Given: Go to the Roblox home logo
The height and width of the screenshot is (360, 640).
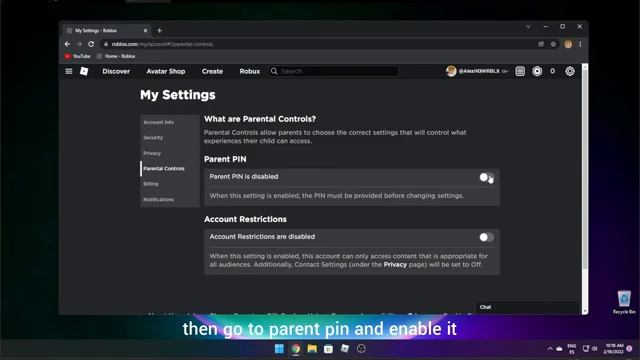Looking at the screenshot, I should pos(84,71).
